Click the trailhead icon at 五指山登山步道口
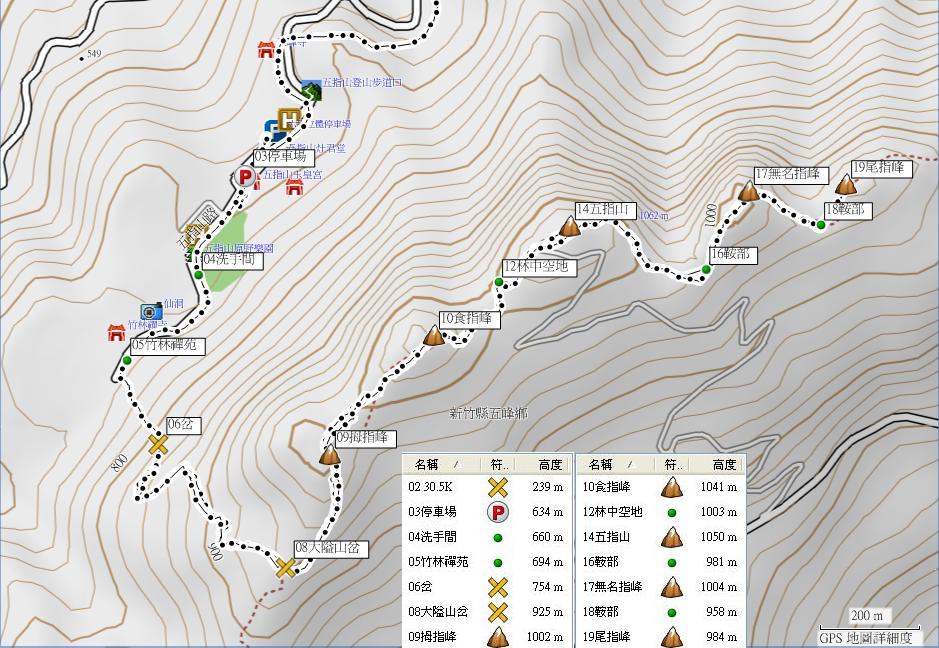This screenshot has height=648, width=939. coord(311,89)
